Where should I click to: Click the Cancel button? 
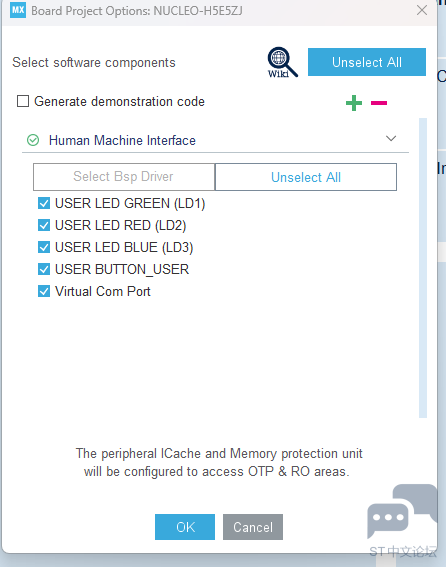[253, 527]
